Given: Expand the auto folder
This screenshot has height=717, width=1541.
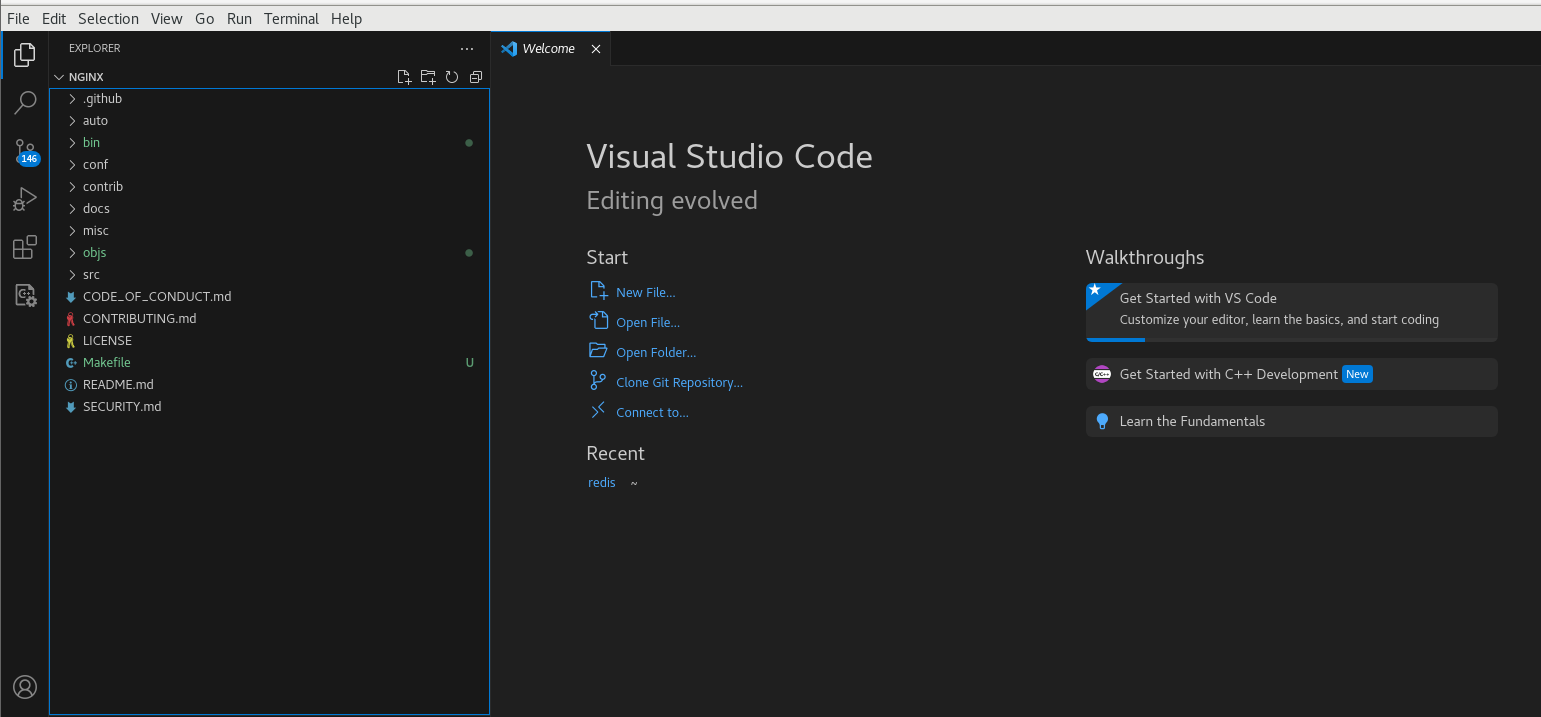Looking at the screenshot, I should click(72, 121).
